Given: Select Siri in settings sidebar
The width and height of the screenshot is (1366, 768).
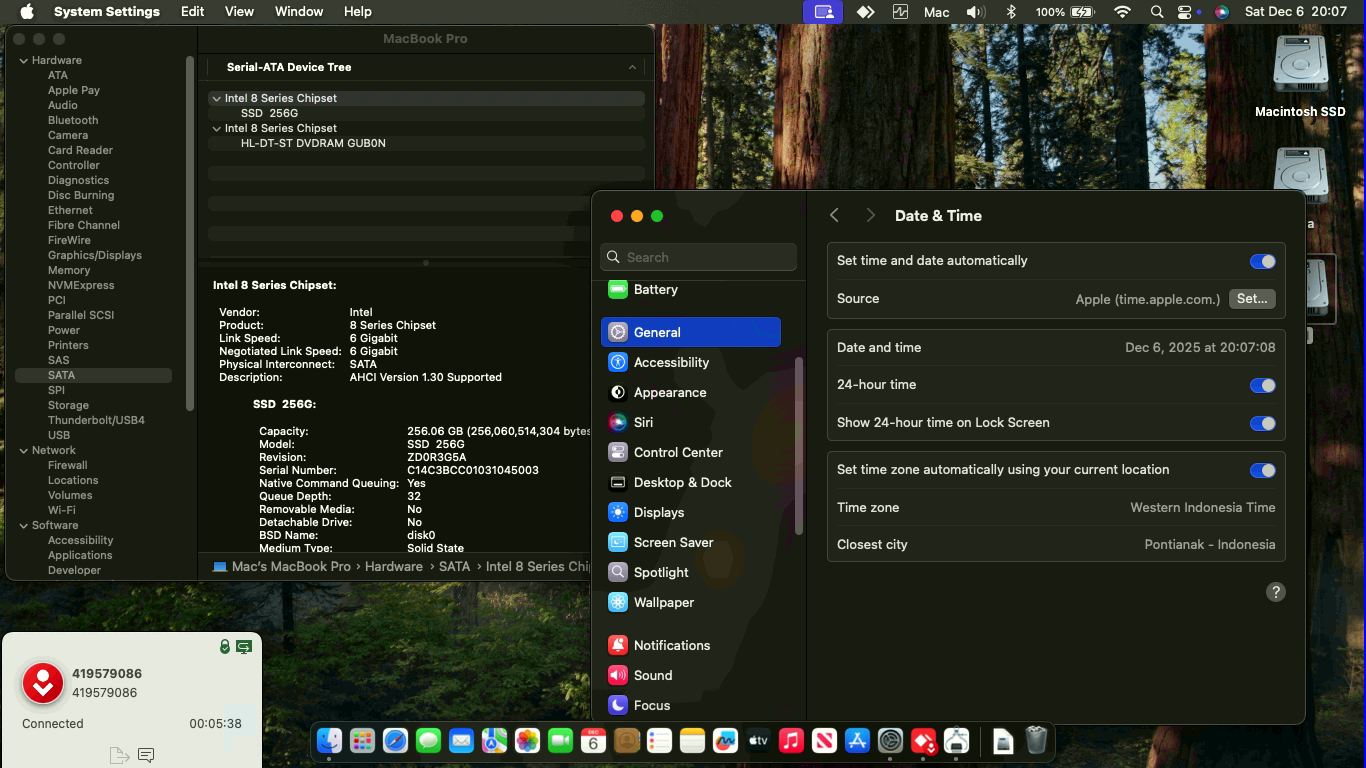Looking at the screenshot, I should point(643,422).
